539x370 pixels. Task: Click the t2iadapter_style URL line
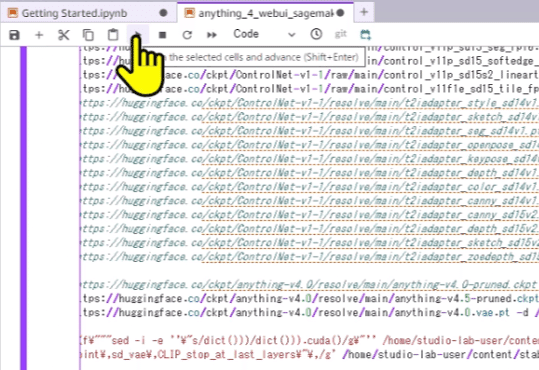310,103
